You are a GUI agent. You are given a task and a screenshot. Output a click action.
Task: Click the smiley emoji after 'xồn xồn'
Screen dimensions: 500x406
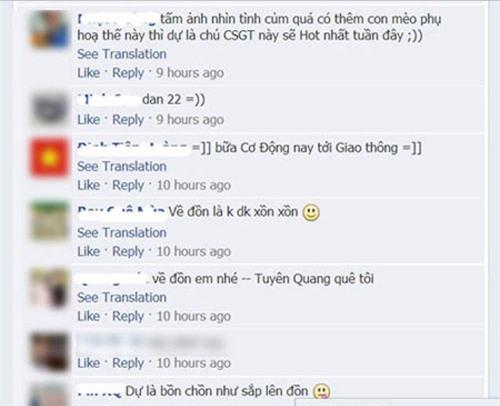311,213
